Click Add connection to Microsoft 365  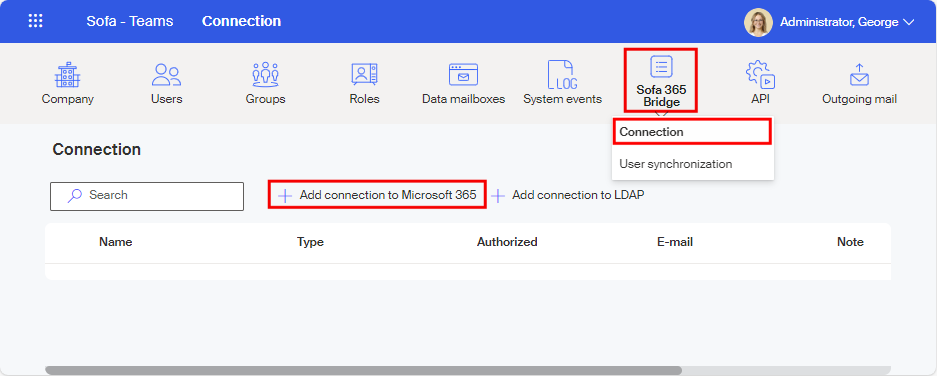point(377,195)
